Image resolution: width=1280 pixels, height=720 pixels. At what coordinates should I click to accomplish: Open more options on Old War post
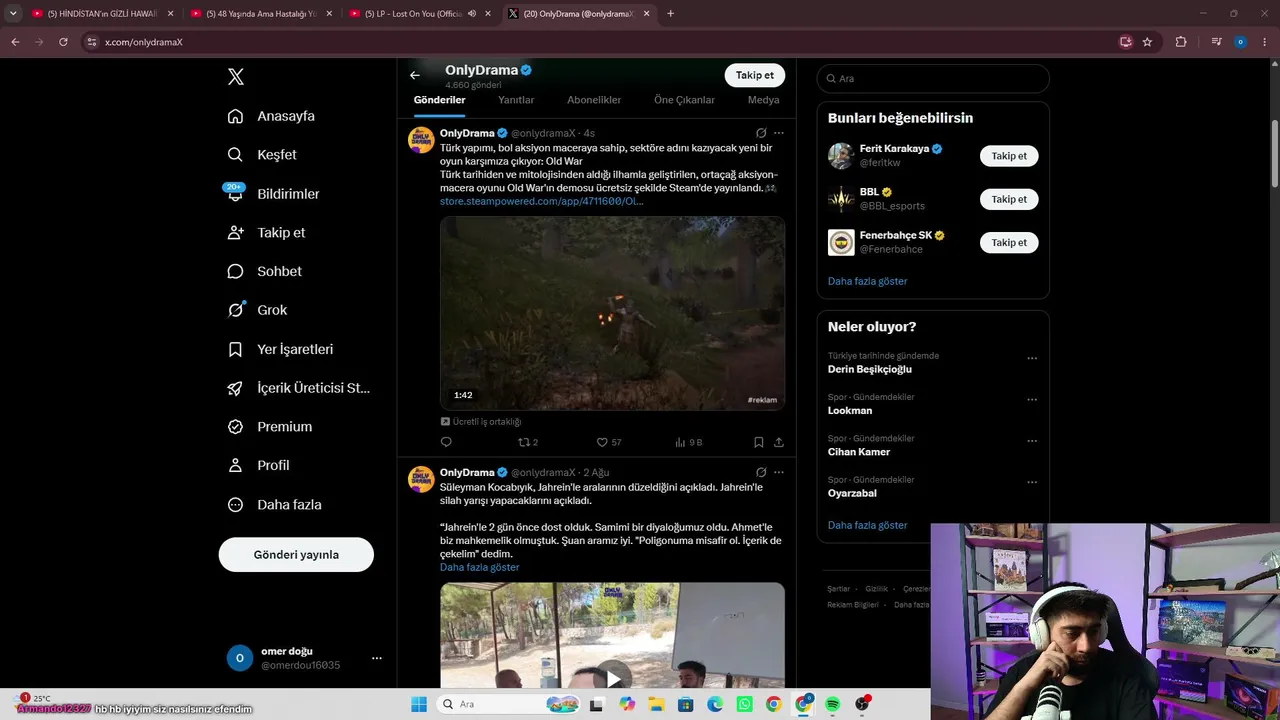[x=779, y=133]
